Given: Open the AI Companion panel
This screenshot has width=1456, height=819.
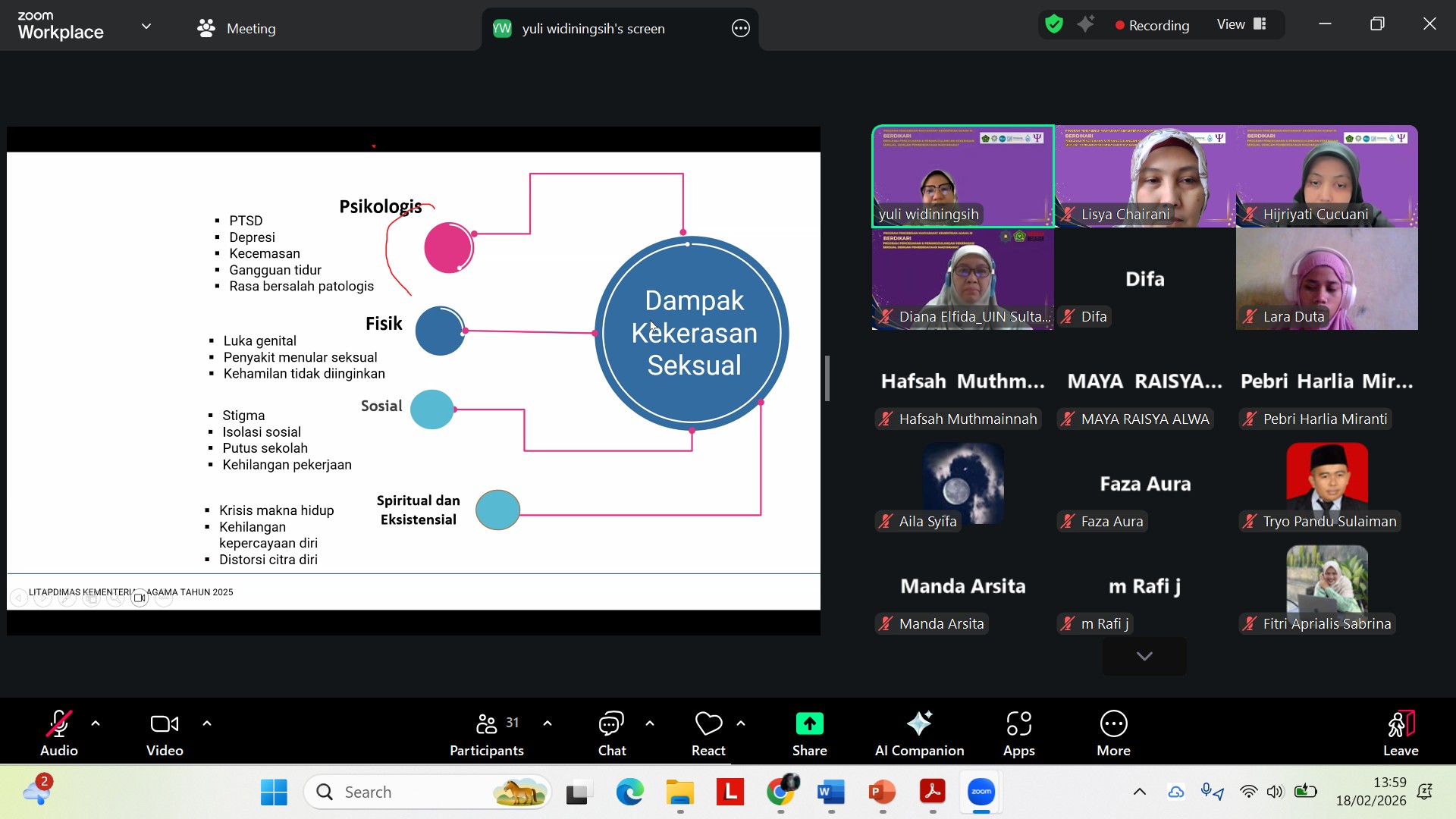Looking at the screenshot, I should pyautogui.click(x=919, y=733).
